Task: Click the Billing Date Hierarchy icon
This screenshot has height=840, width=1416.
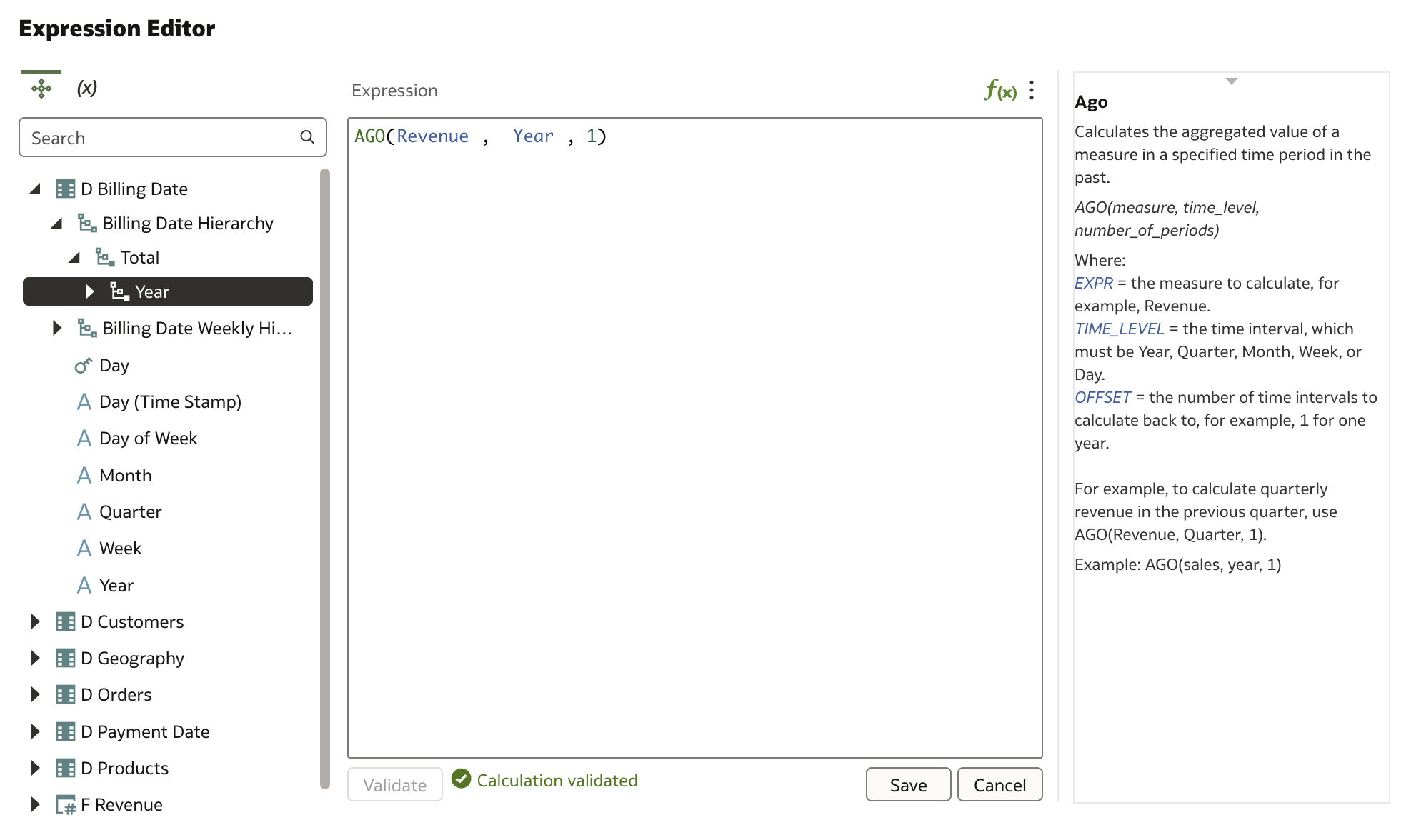Action: coord(87,223)
